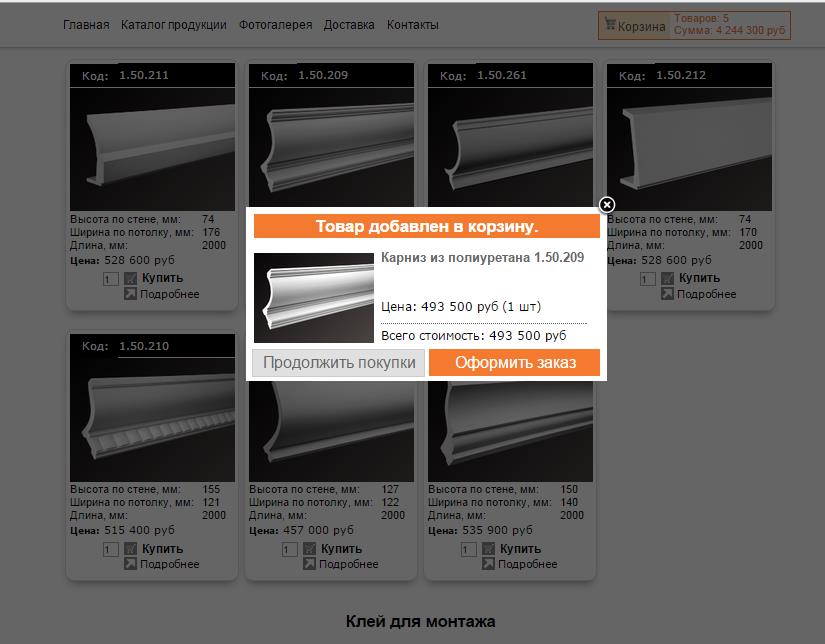
Task: Focus quantity field for 535 900 руб item
Action: (x=468, y=550)
